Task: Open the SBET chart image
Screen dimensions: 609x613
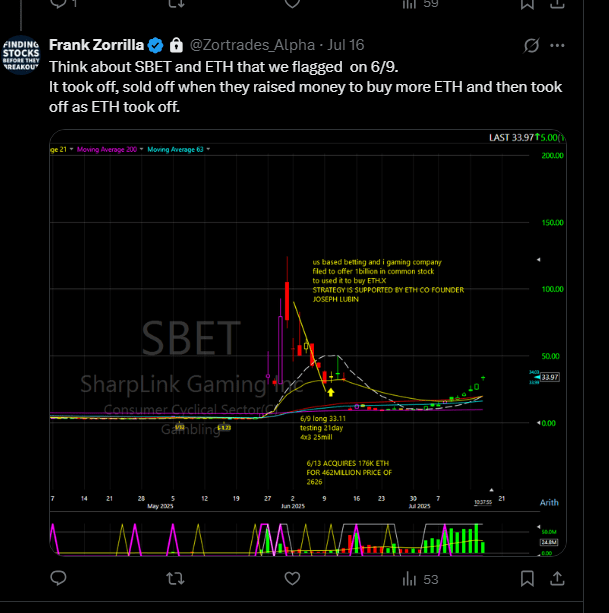Action: coord(308,342)
